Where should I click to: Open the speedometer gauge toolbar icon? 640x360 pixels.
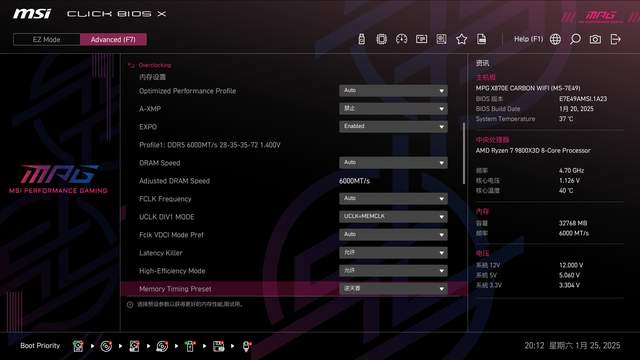point(401,39)
